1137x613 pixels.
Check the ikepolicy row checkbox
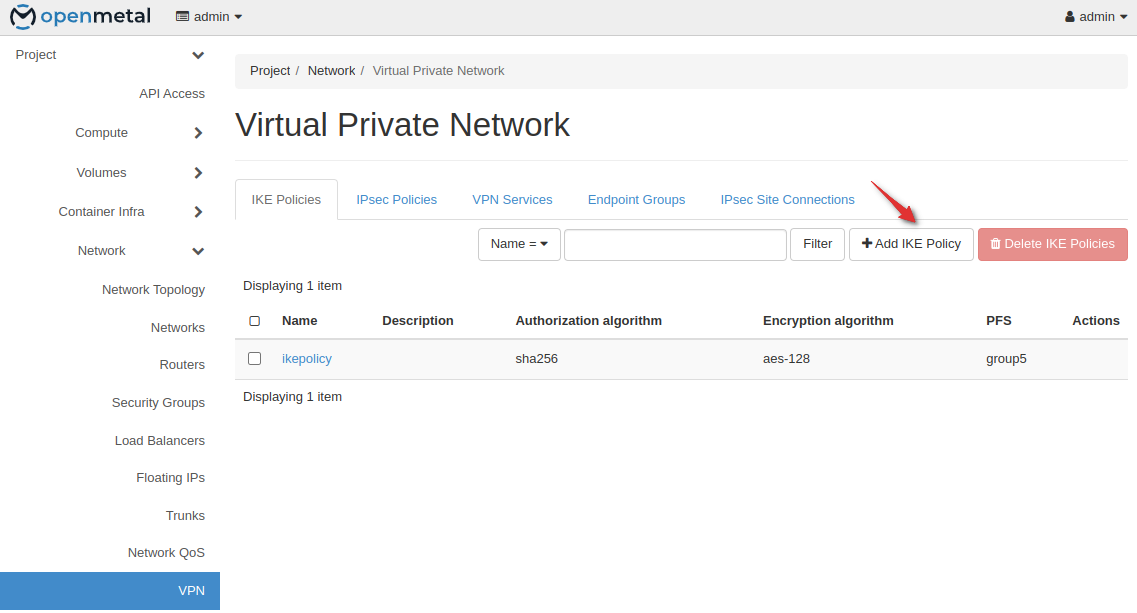pos(254,358)
